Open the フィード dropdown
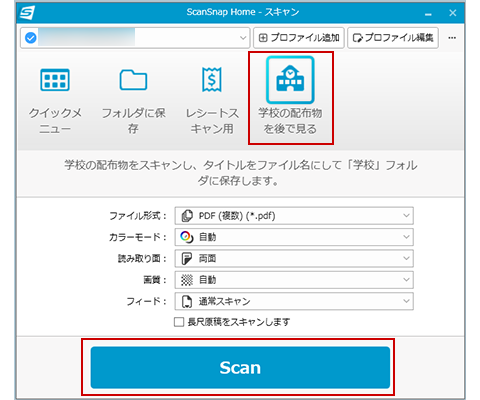Viewport: 480px width, 400px height. point(294,301)
